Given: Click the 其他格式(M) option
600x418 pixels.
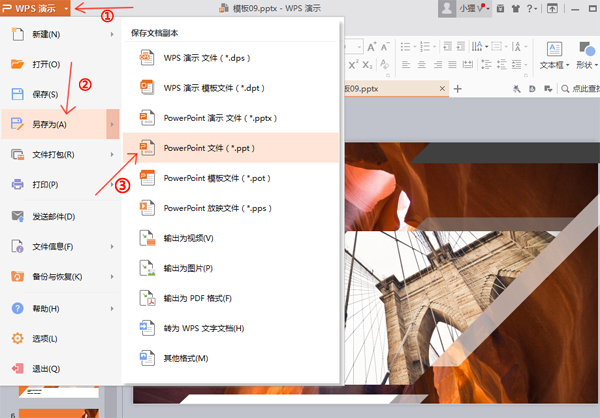Looking at the screenshot, I should pos(187,358).
